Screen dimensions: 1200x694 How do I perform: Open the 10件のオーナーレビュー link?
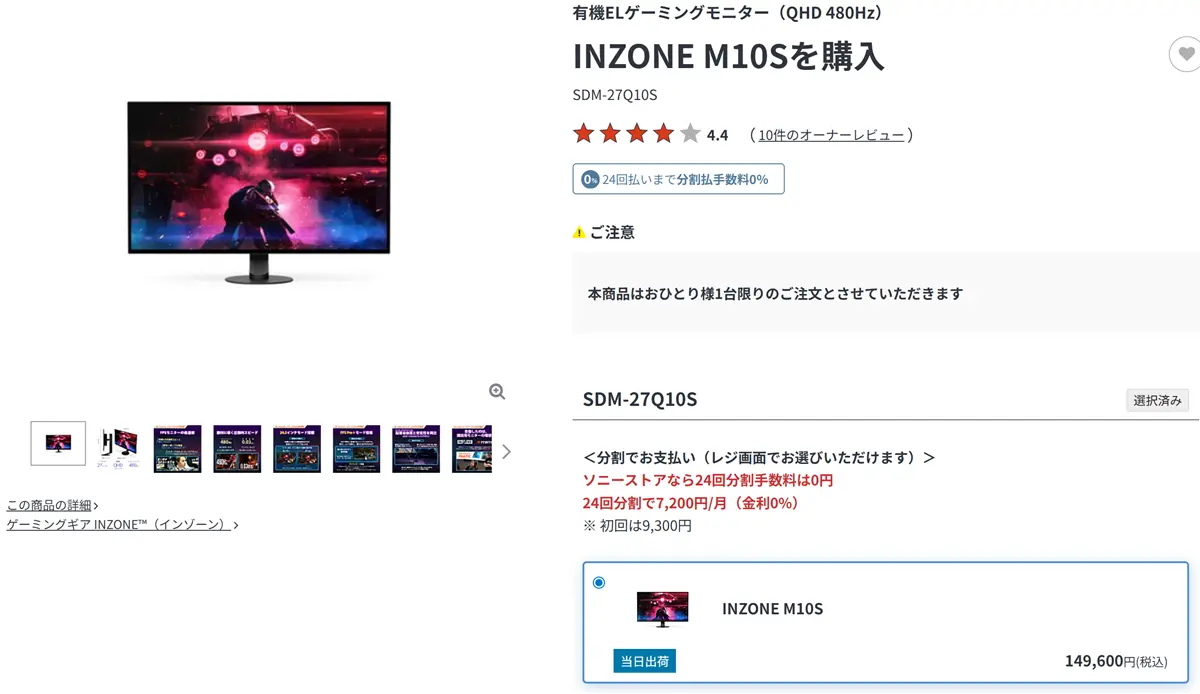pos(831,135)
